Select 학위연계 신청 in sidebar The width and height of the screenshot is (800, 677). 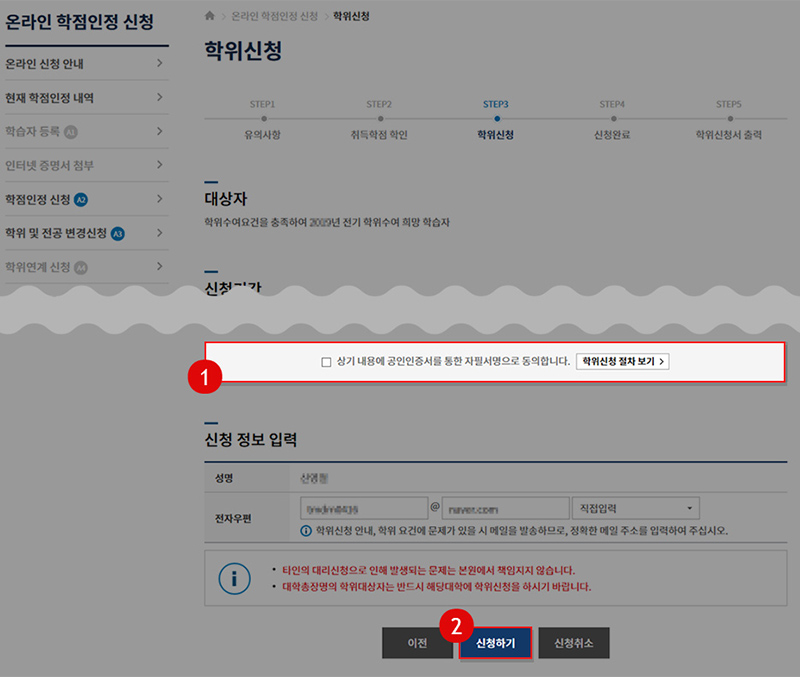pos(38,267)
